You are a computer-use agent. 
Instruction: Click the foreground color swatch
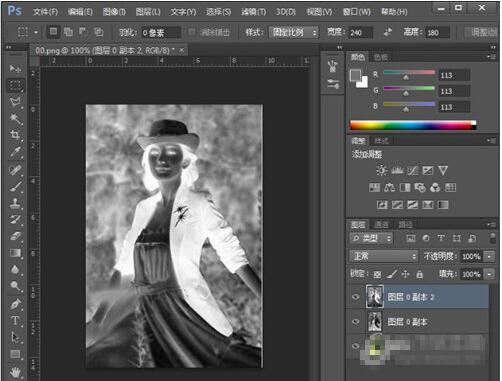[x=355, y=75]
